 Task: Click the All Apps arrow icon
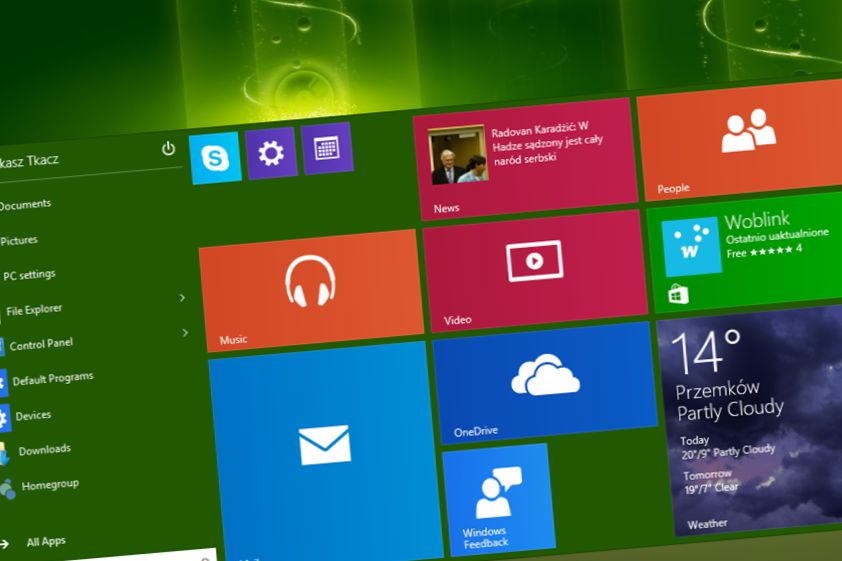[4, 544]
